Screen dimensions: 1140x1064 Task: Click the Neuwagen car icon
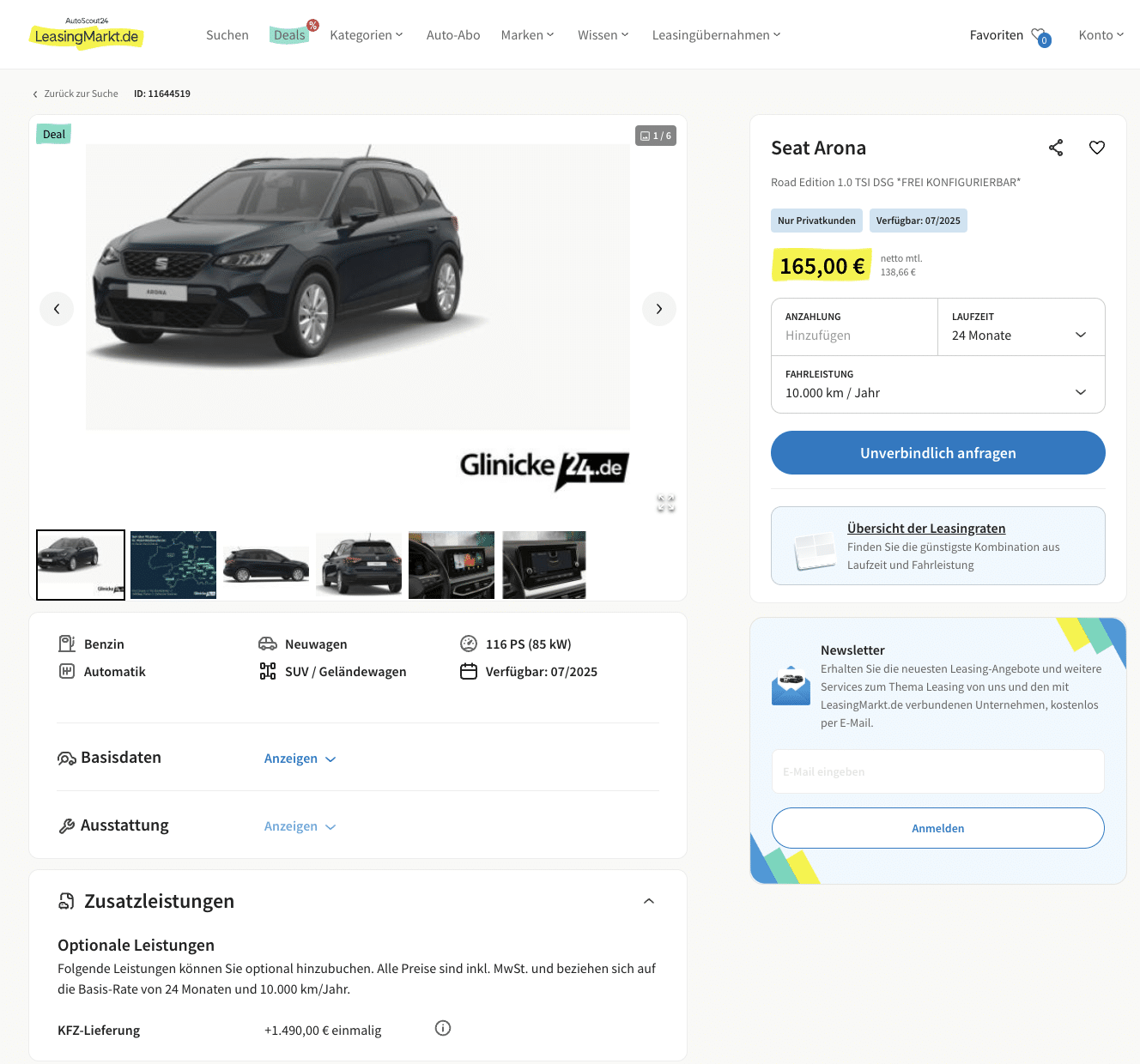pyautogui.click(x=268, y=644)
